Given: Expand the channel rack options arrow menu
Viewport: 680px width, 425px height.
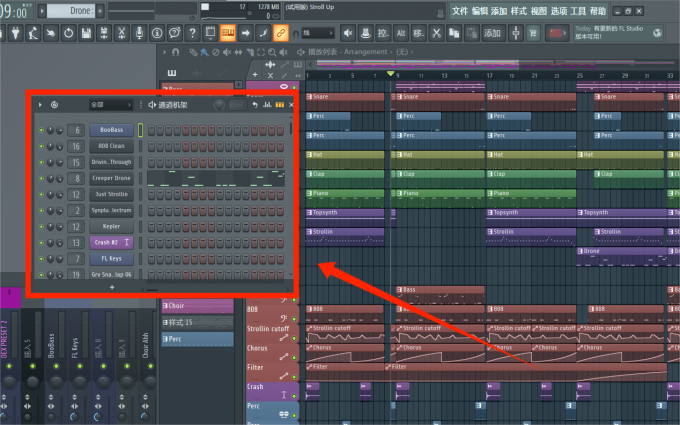Looking at the screenshot, I should coord(40,104).
